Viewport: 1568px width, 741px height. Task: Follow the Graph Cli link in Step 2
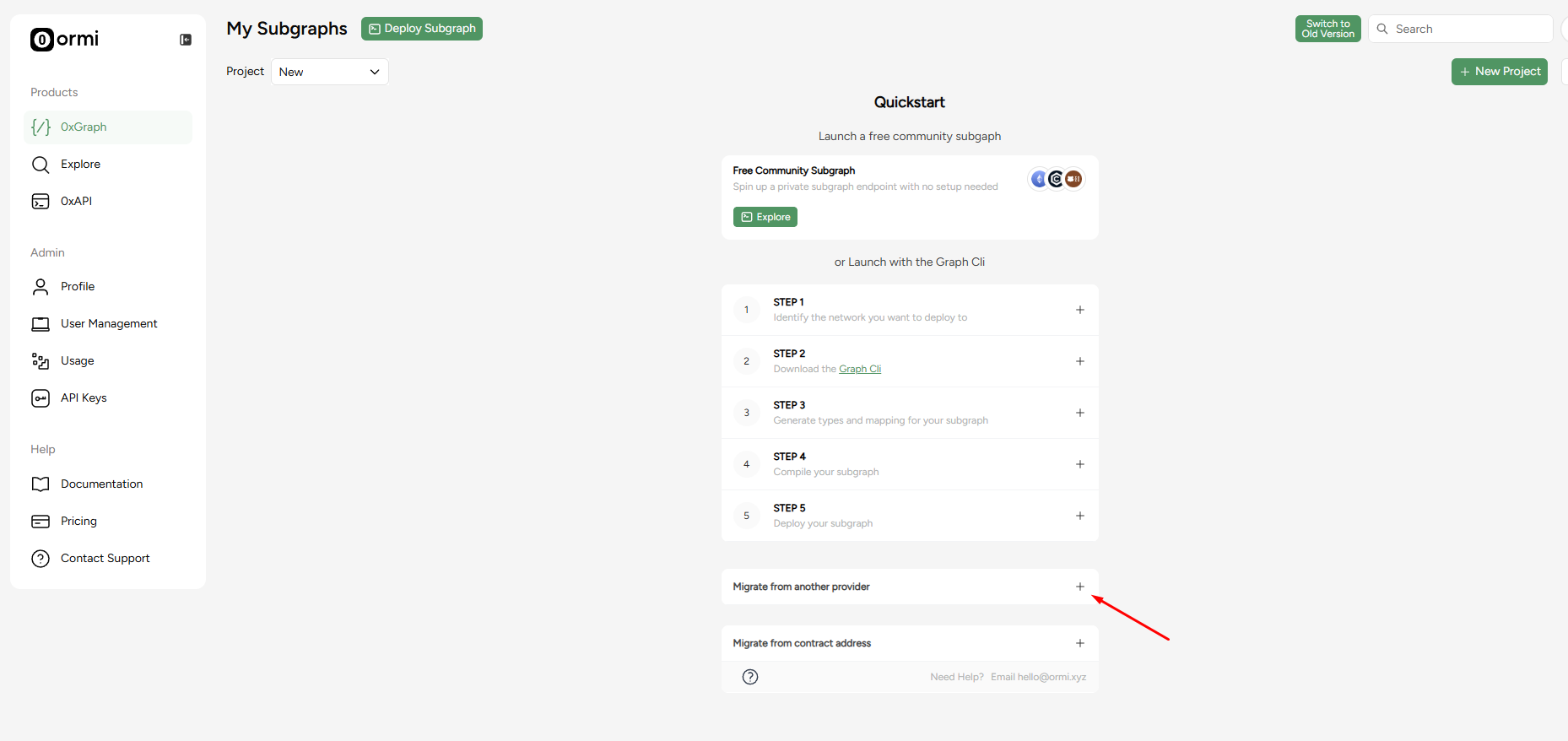860,369
